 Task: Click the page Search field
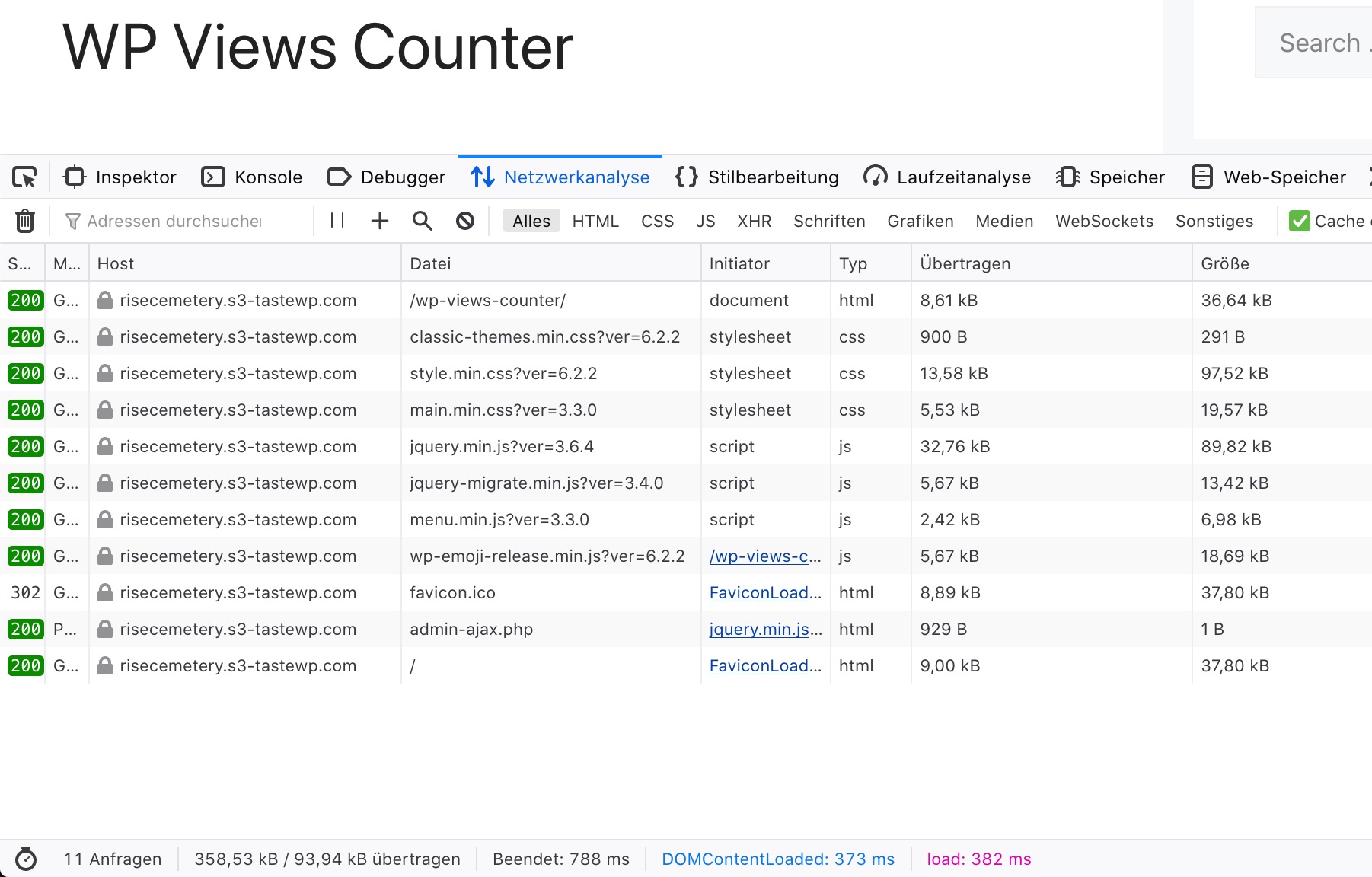point(1313,43)
